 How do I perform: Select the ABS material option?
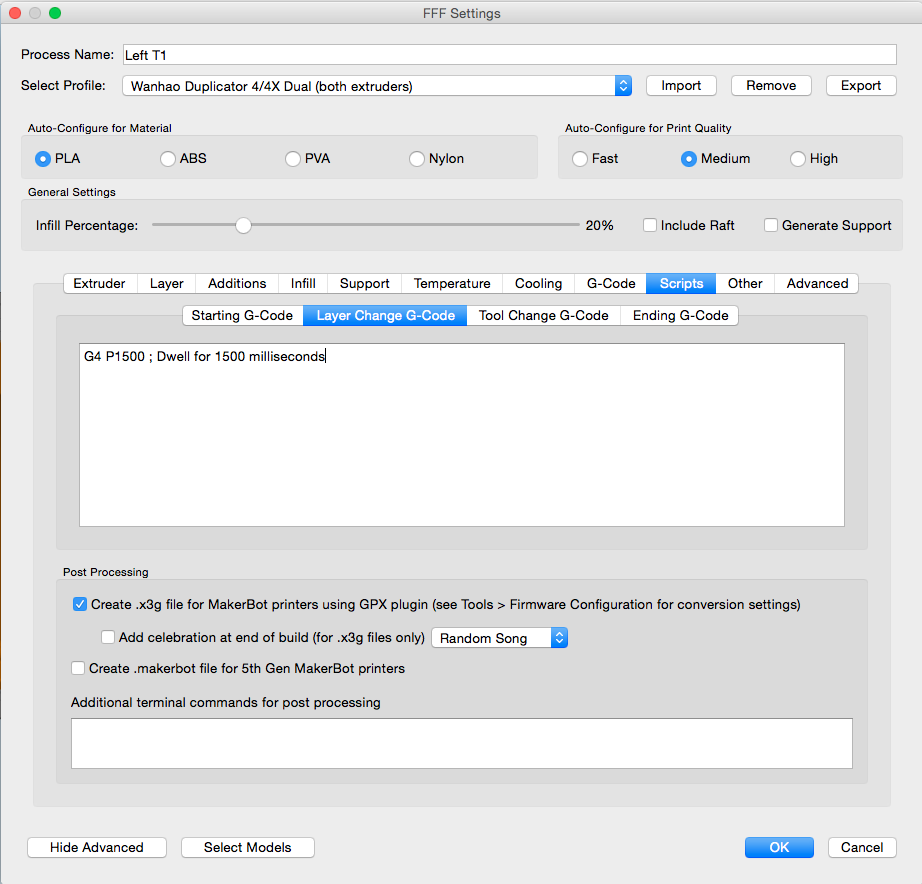tap(168, 159)
